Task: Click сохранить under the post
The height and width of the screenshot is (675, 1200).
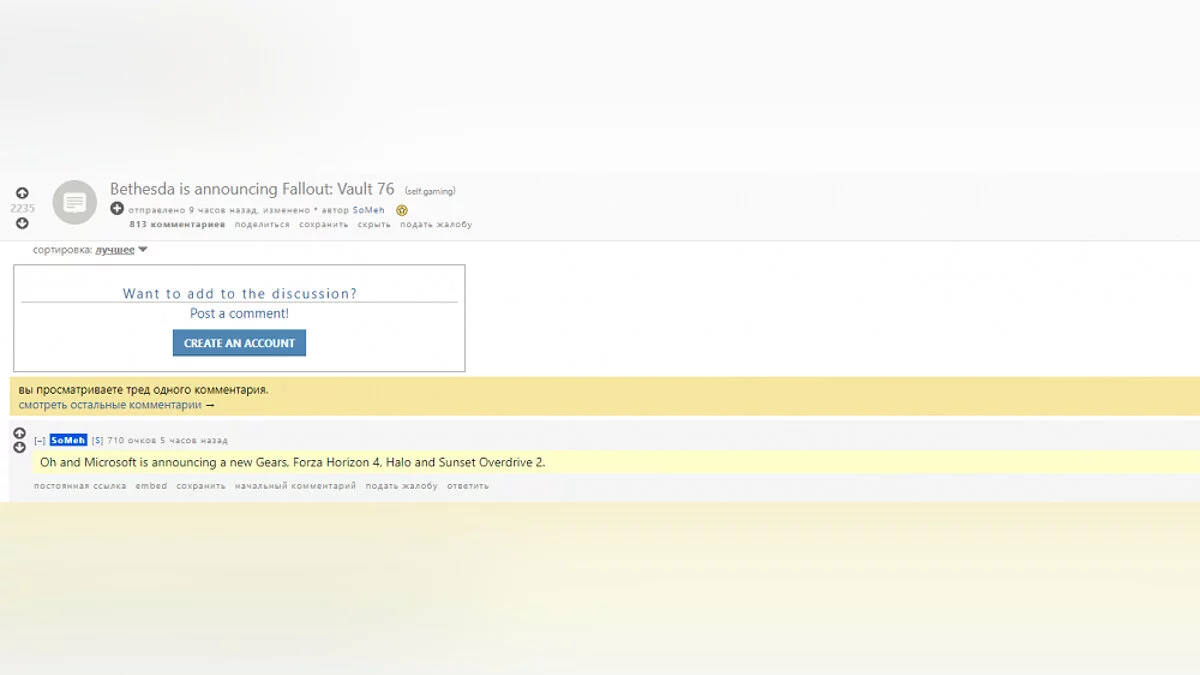Action: [323, 224]
